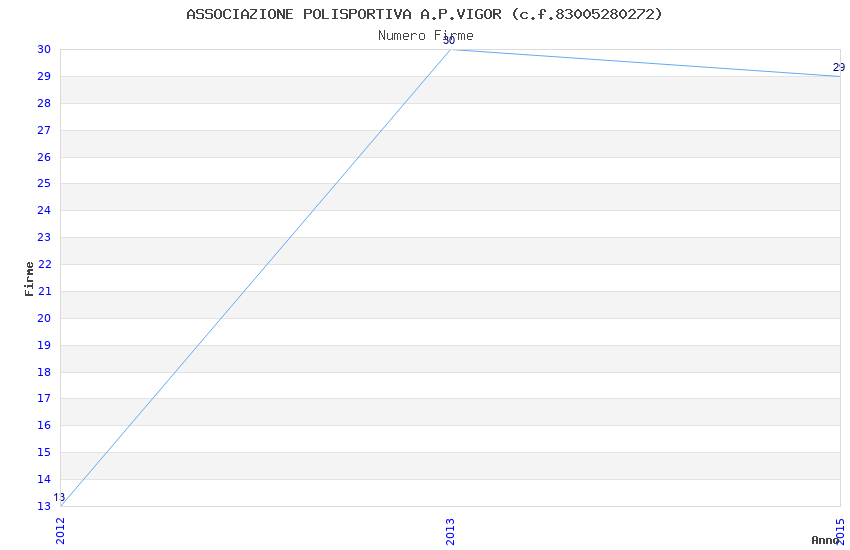Click y-axis tick value 29

[44, 76]
